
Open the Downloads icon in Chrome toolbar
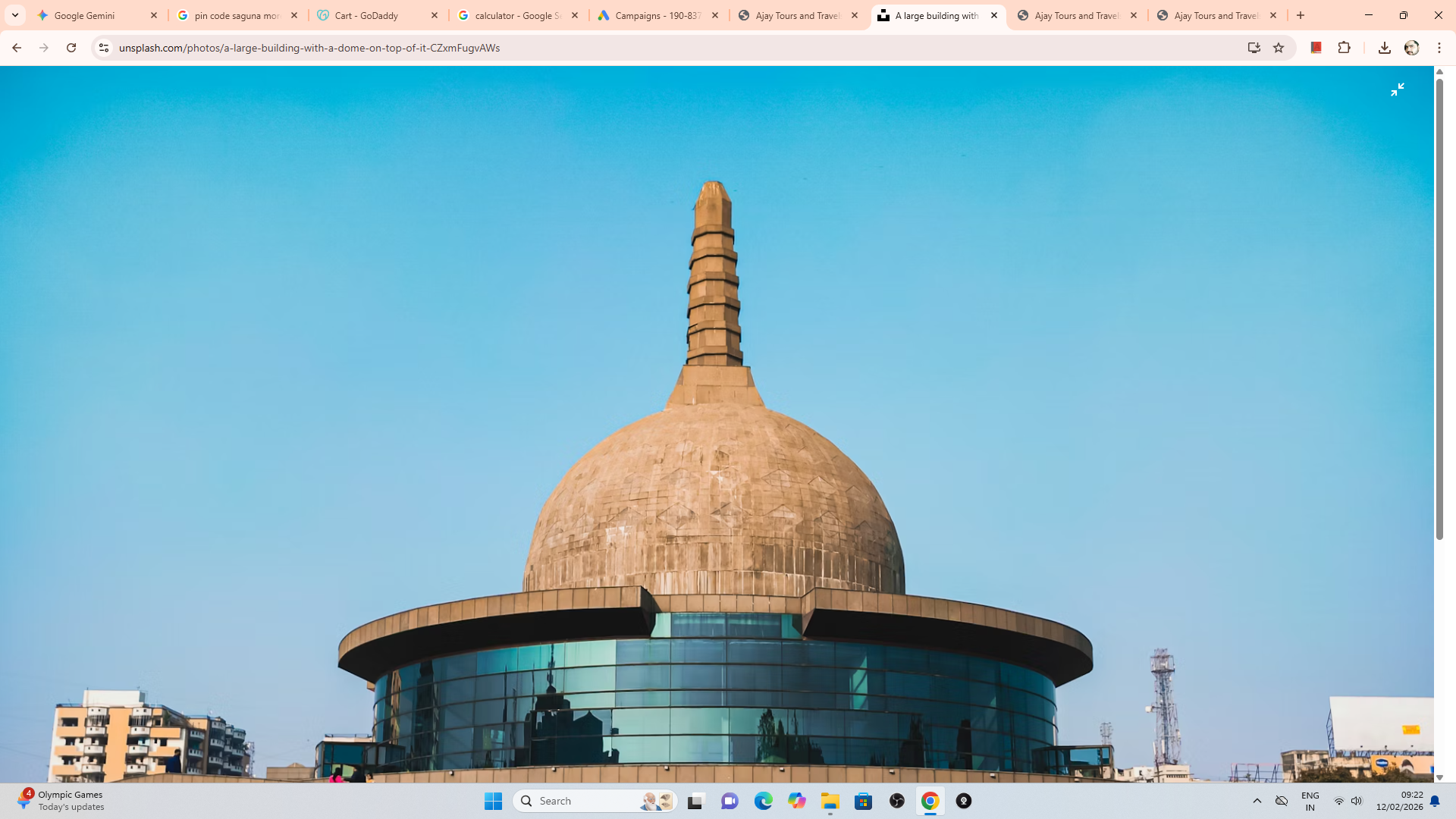pos(1385,48)
